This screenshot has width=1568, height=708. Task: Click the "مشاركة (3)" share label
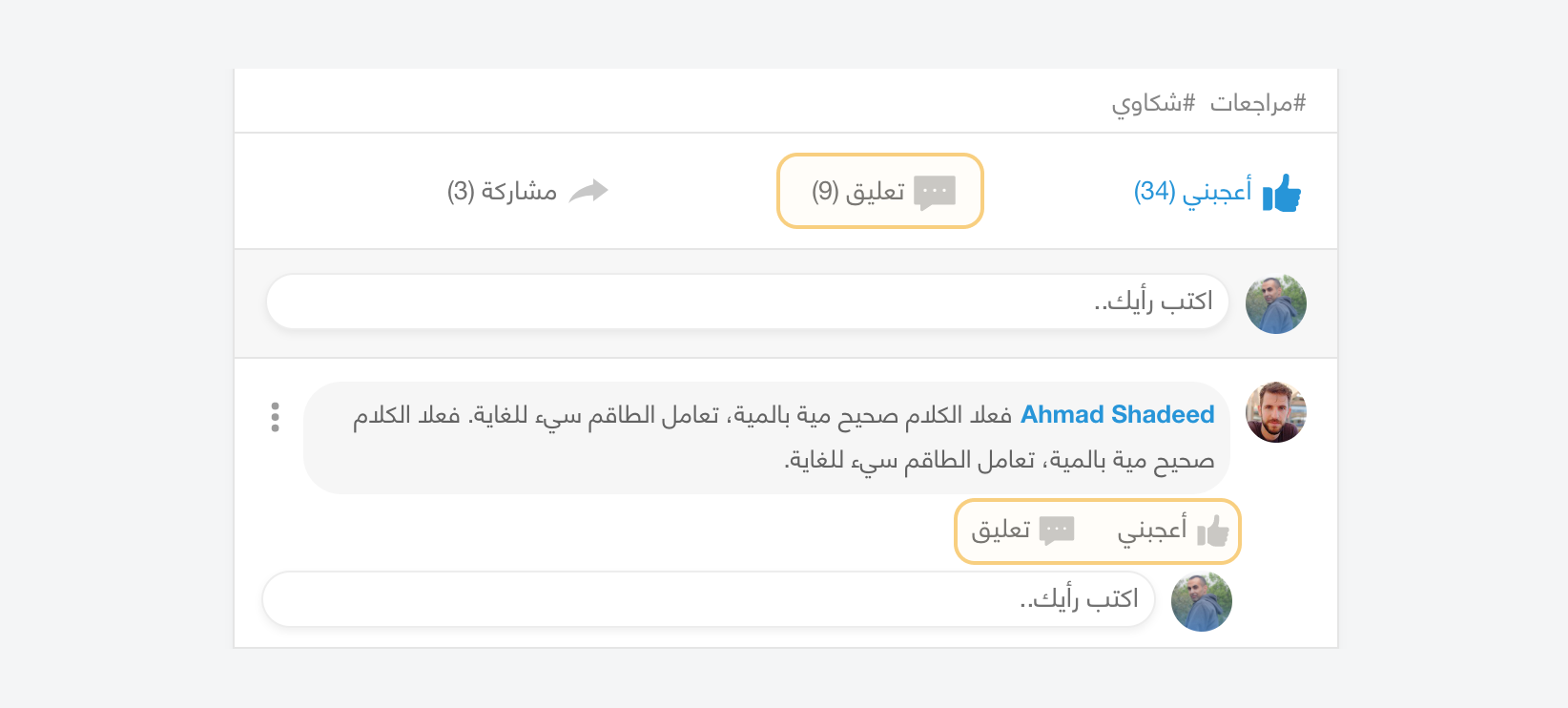pyautogui.click(x=502, y=192)
